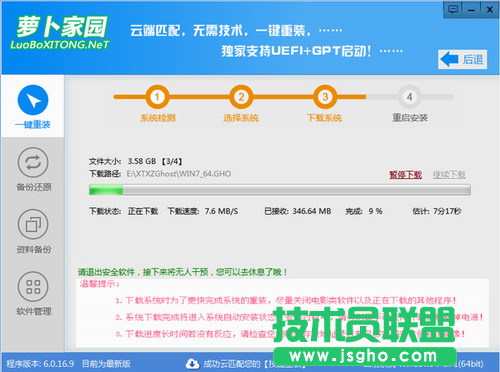This screenshot has height=372, width=500.
Task: Click the file size 3.58 GB text
Action: coord(142,161)
